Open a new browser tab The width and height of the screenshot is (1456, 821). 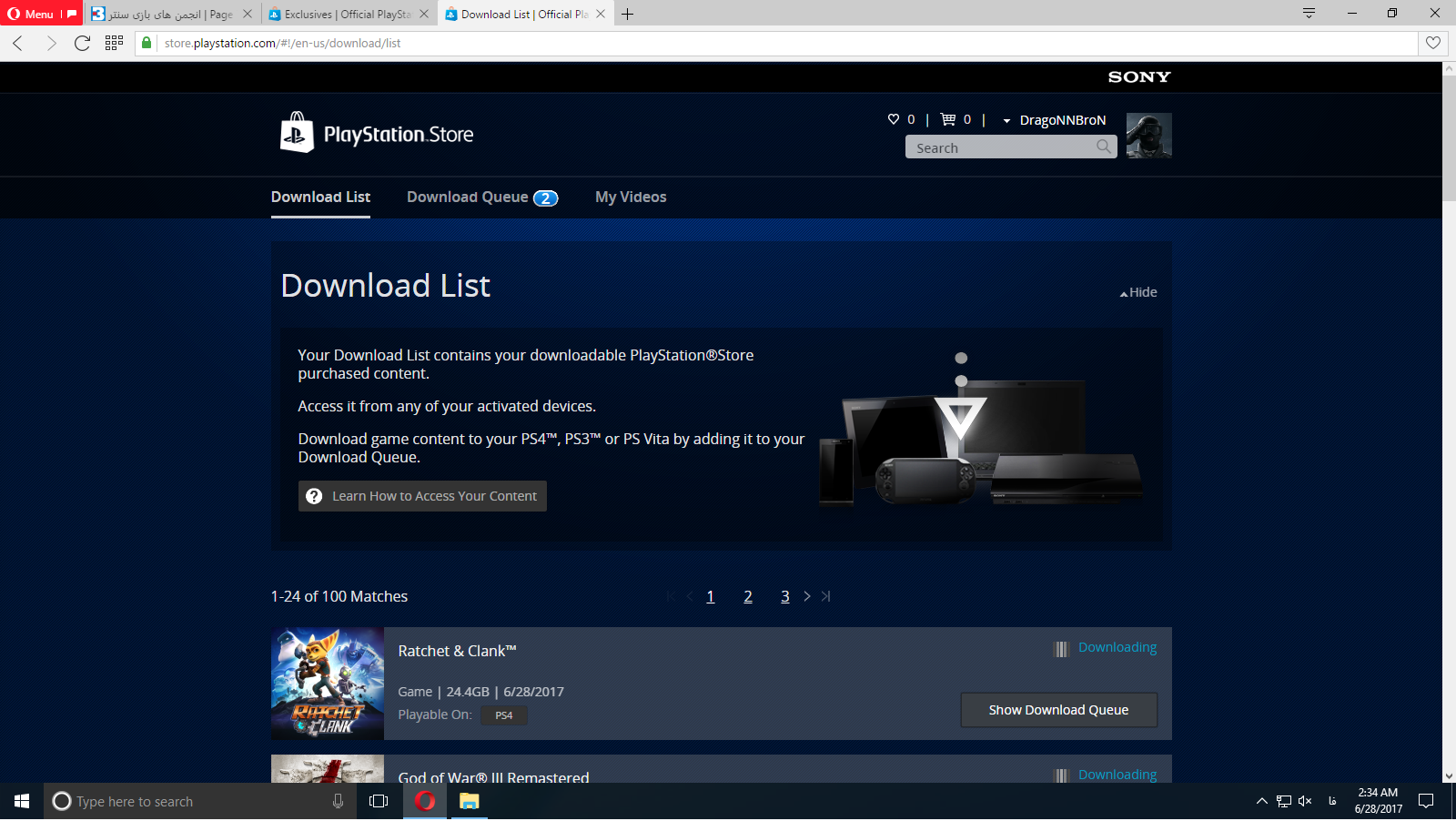click(x=627, y=14)
